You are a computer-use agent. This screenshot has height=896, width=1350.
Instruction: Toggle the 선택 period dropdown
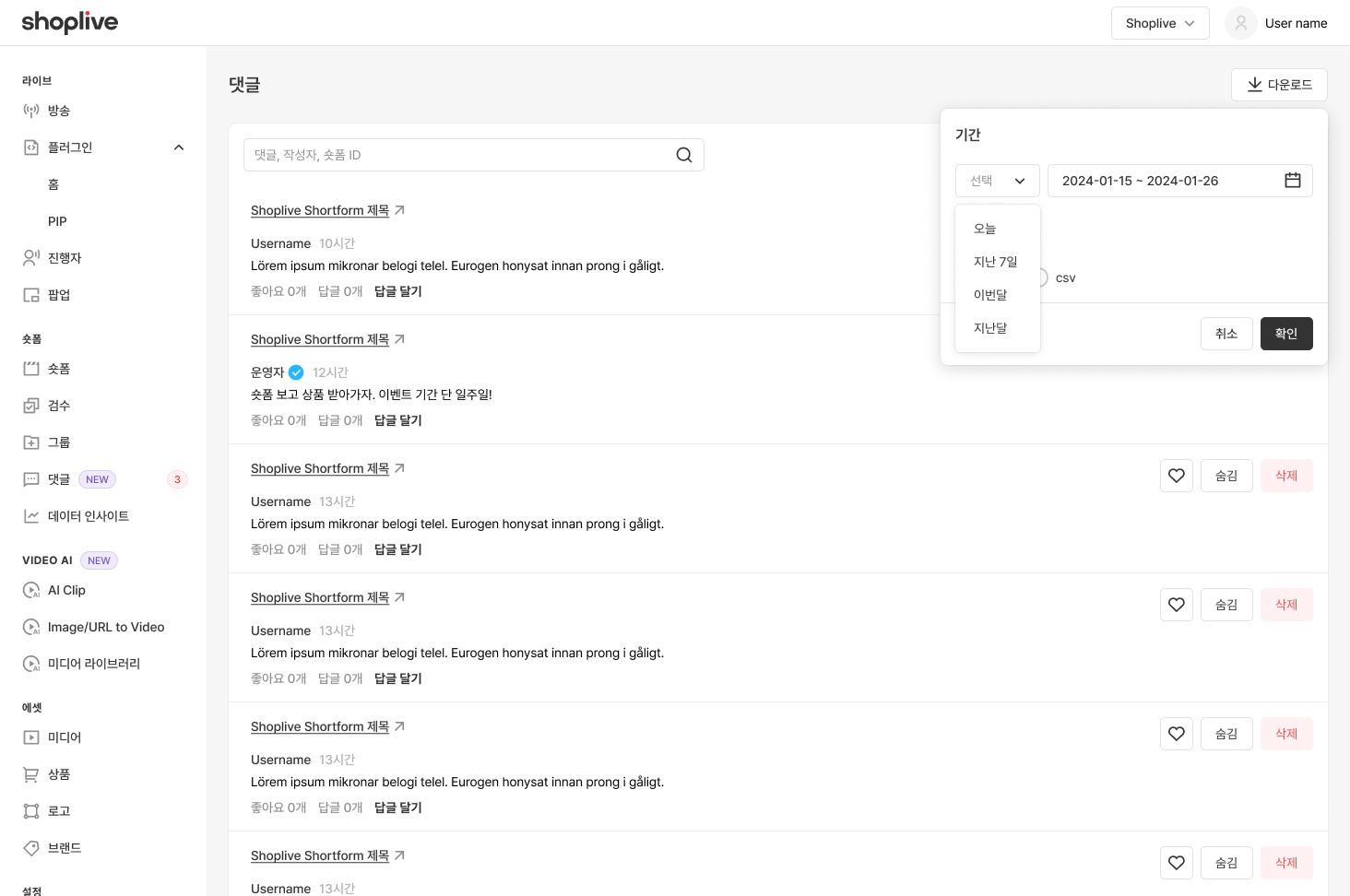coord(998,181)
